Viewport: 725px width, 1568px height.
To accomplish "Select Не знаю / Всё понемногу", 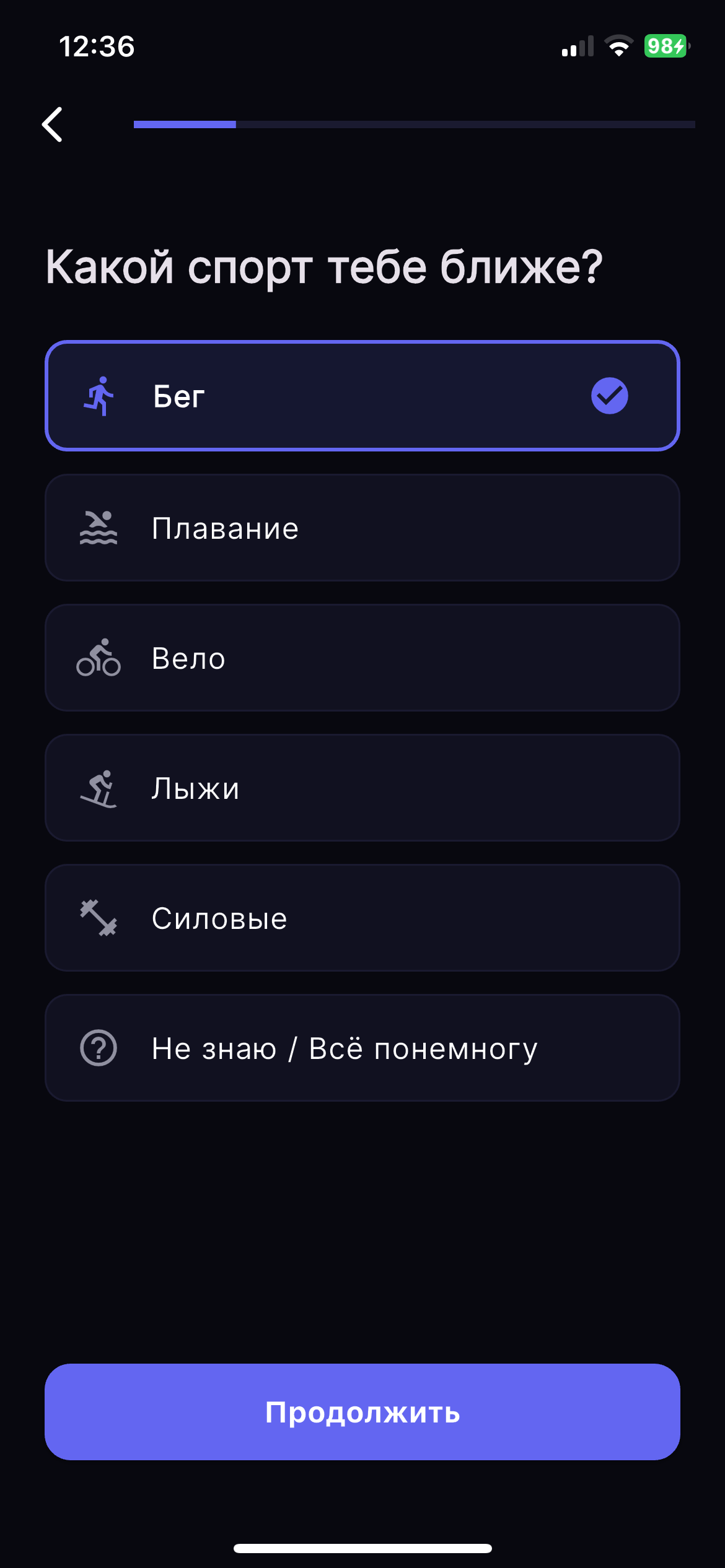I will coord(362,1048).
